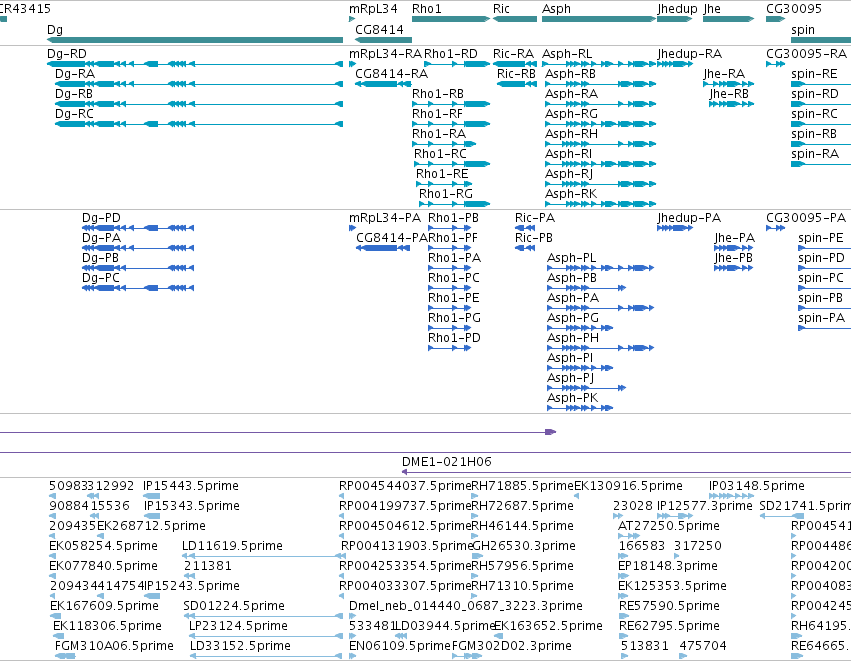Select transcript spin-RE
The height and width of the screenshot is (661, 851).
point(821,84)
